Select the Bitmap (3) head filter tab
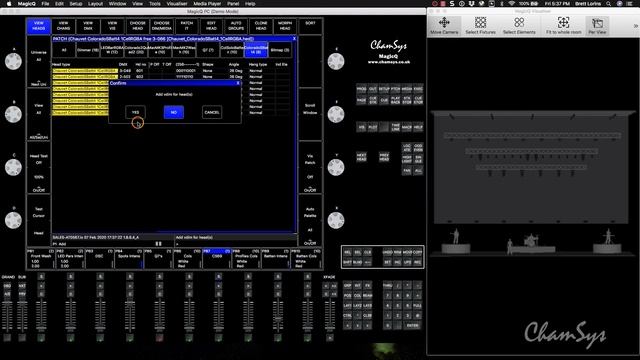 coord(280,50)
